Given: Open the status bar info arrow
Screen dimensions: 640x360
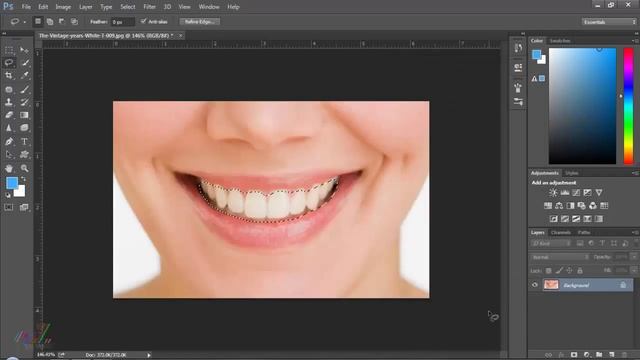Looking at the screenshot, I should click(x=149, y=355).
